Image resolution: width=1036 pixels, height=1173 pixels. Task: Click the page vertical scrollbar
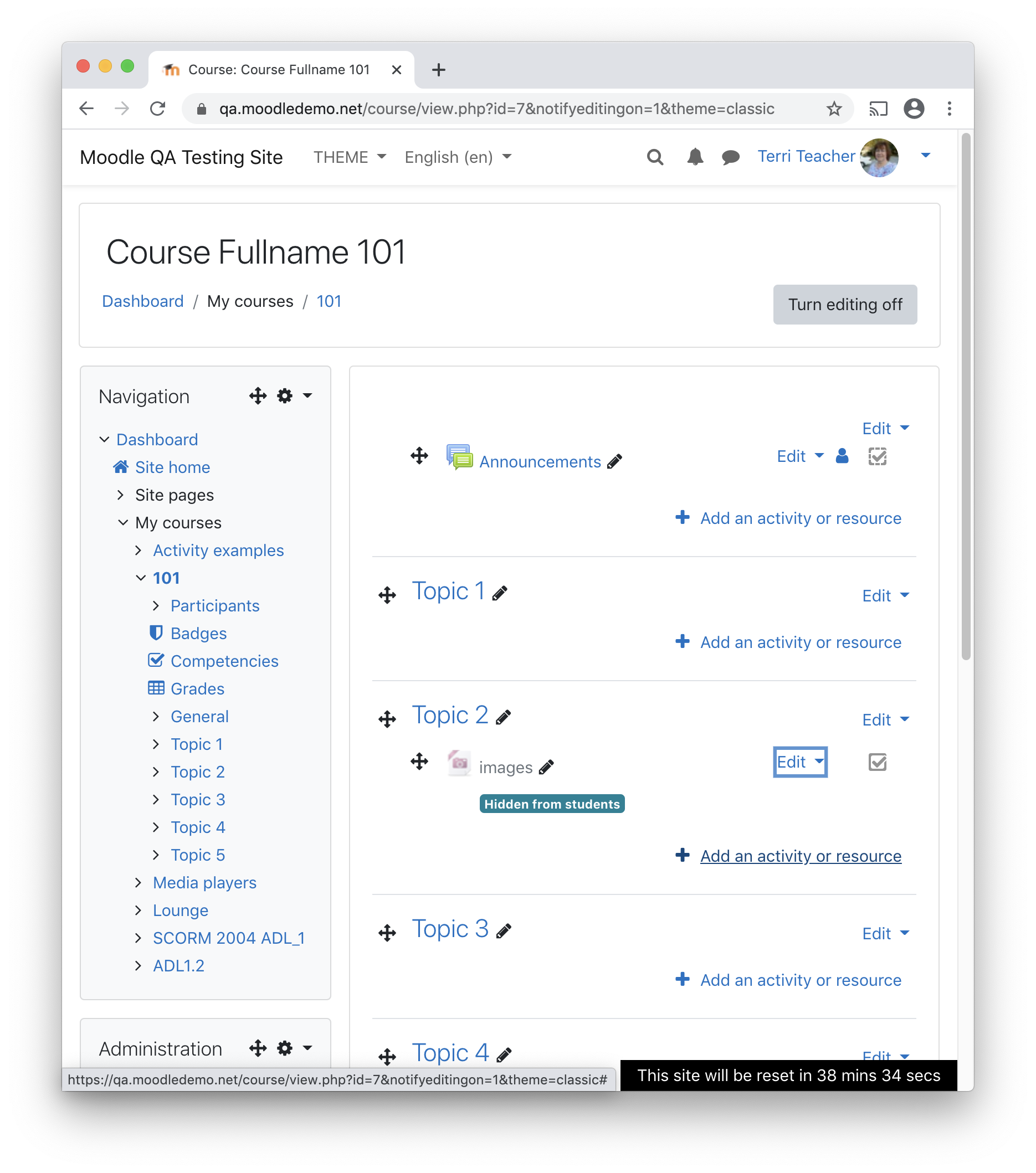[x=966, y=396]
